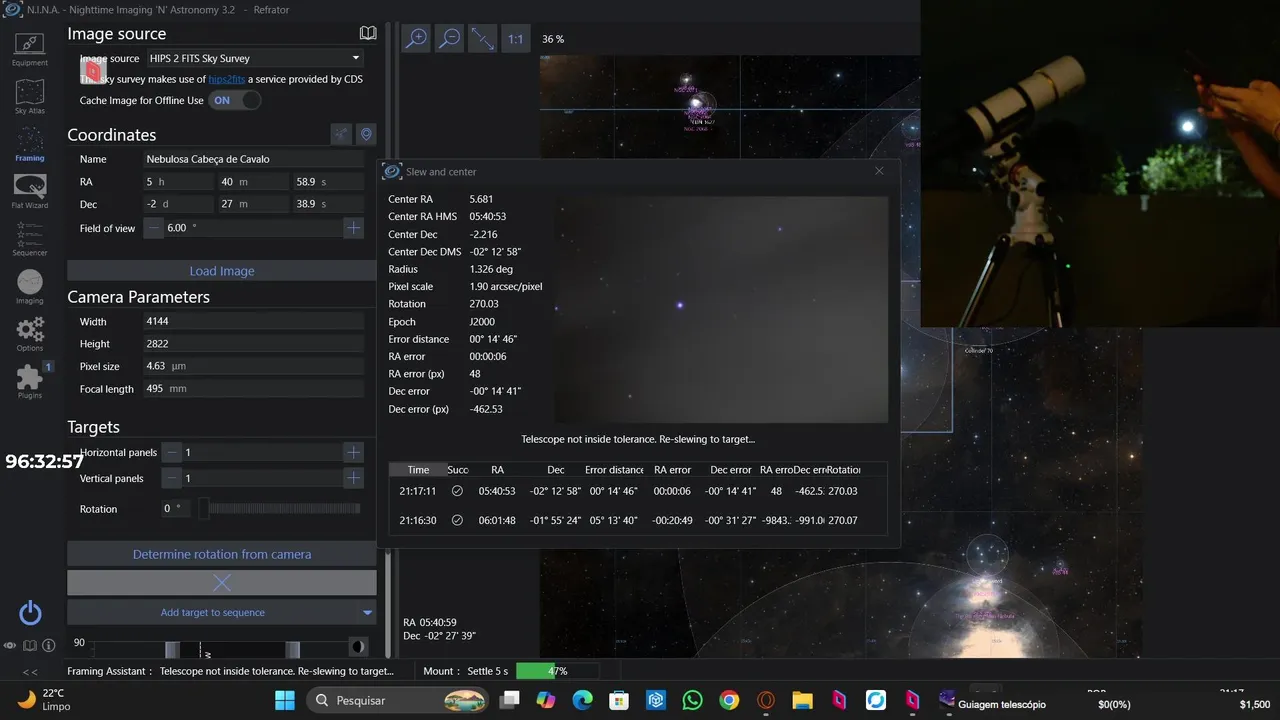Collapse the sidebar with the double chevron

(30, 672)
